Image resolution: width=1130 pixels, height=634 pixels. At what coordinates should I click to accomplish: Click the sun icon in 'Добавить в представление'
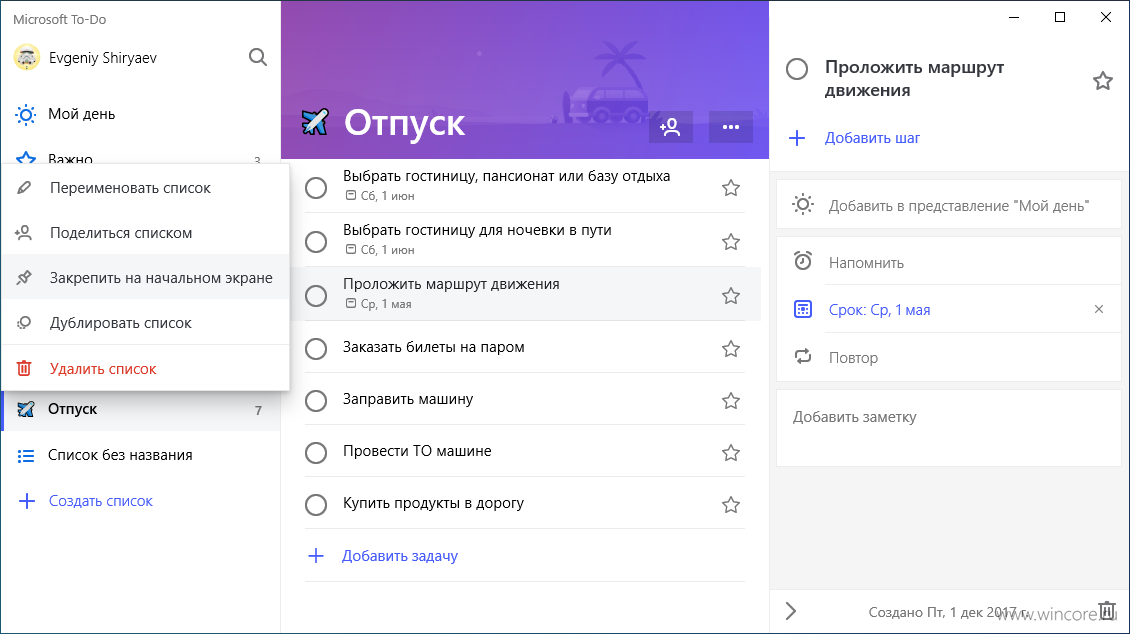click(x=803, y=205)
